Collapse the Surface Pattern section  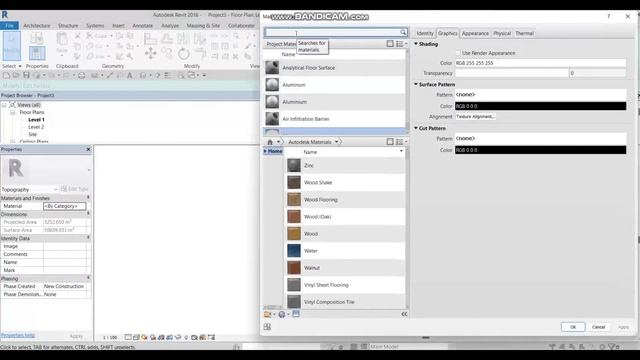click(416, 84)
